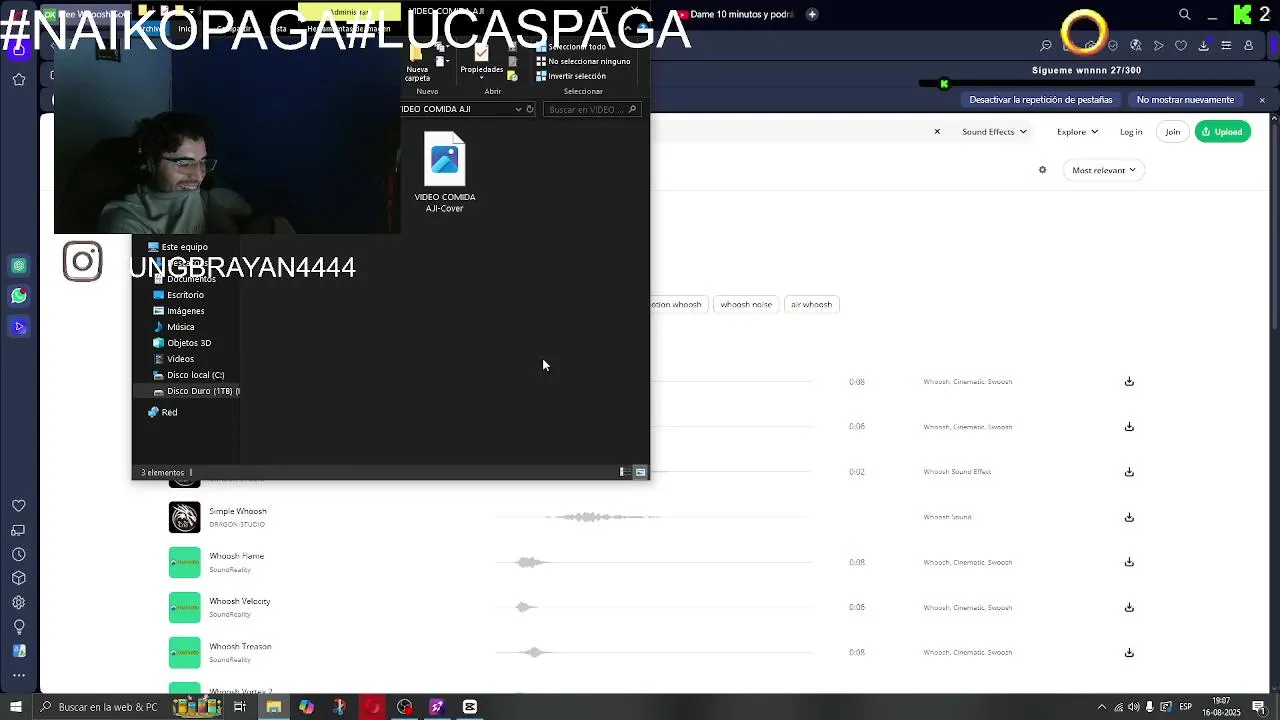
Task: Expand the Explore menu on Pixabay
Action: click(1077, 132)
